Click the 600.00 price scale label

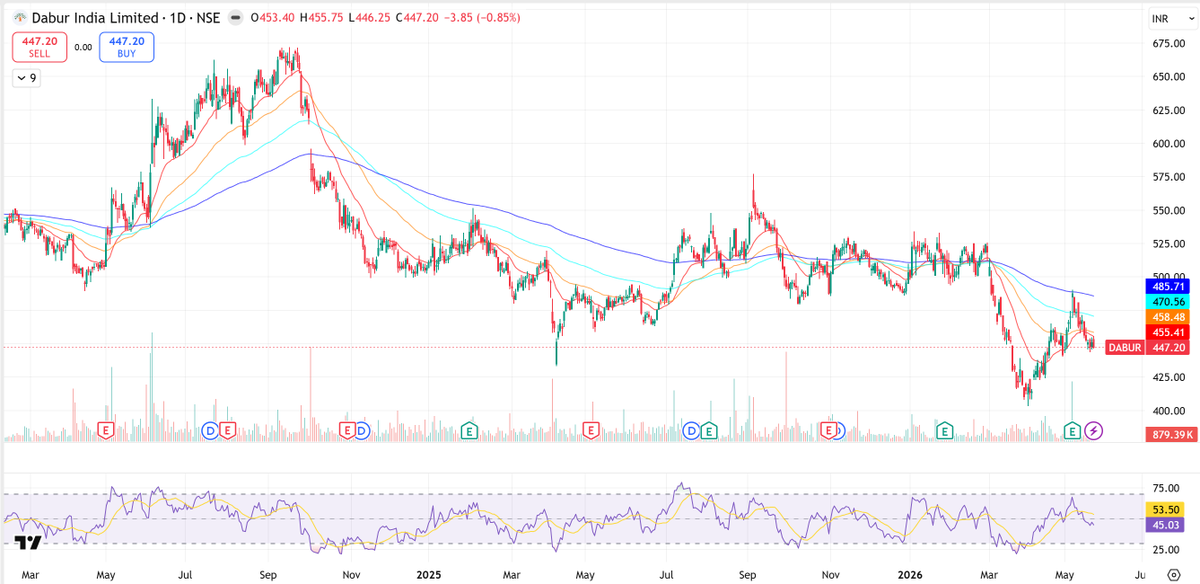click(x=1167, y=144)
